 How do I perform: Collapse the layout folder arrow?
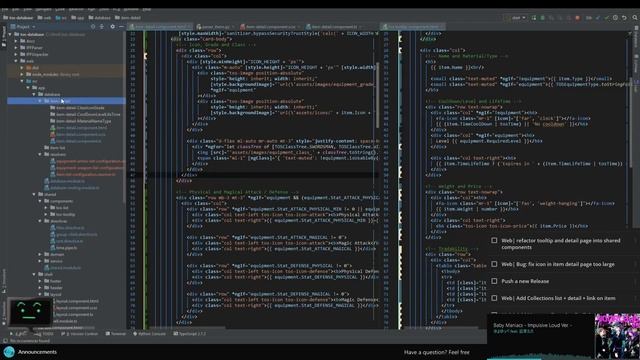tap(40, 294)
